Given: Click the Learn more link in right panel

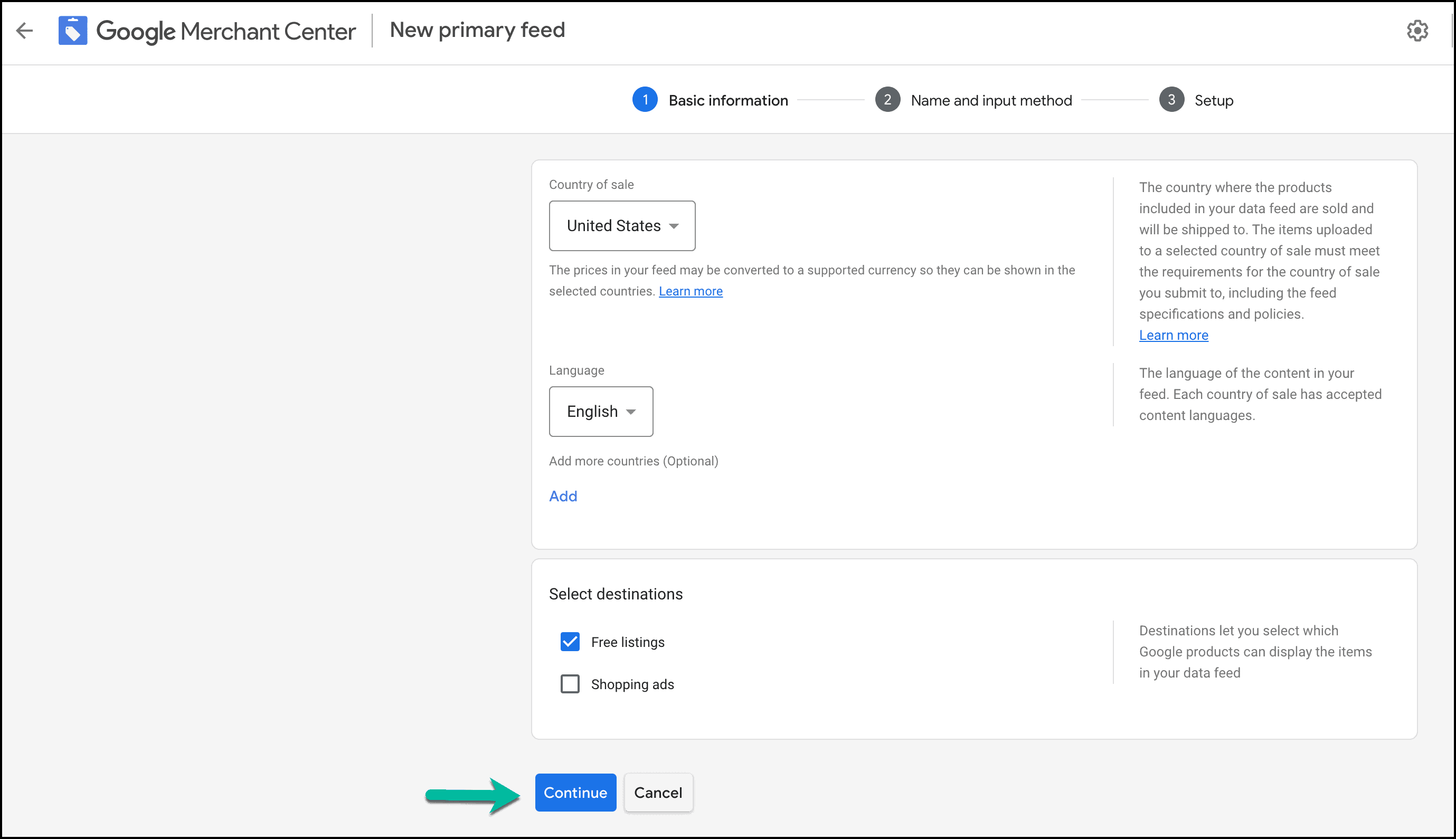Looking at the screenshot, I should pos(1173,334).
